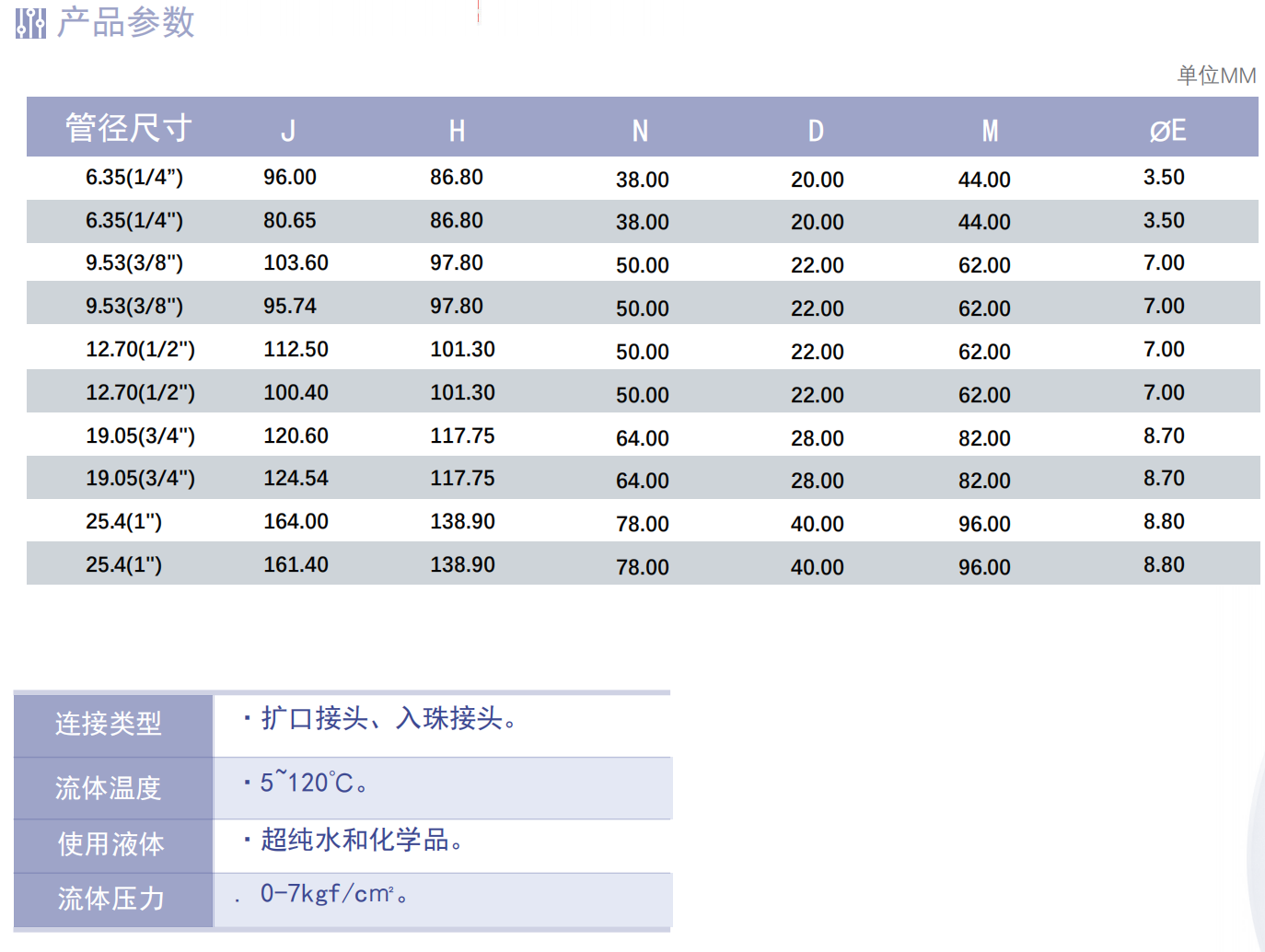Click the N column header

[641, 131]
